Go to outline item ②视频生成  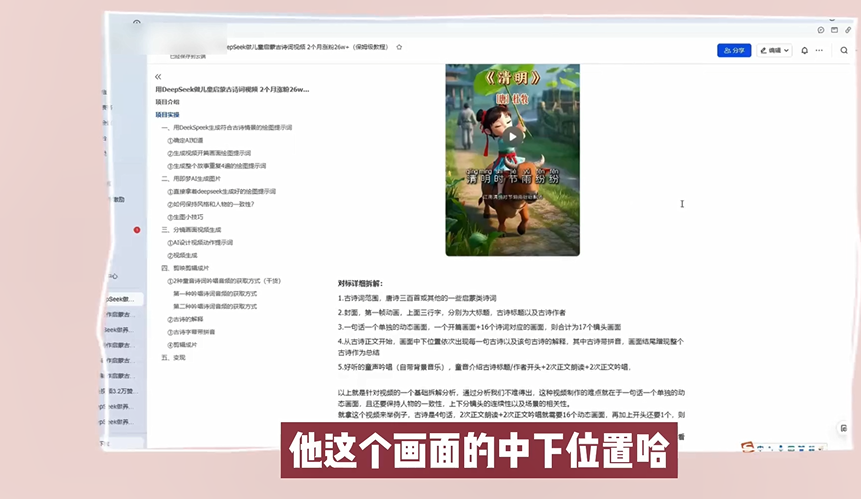tap(182, 256)
